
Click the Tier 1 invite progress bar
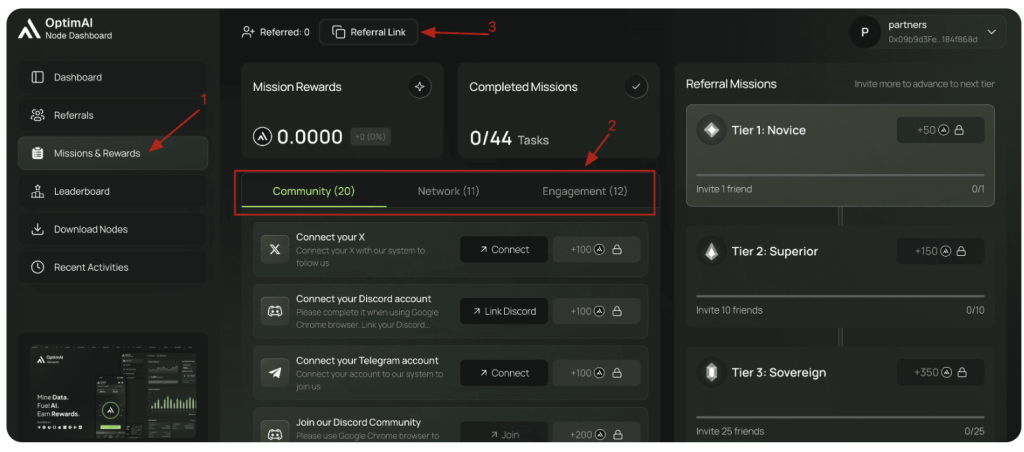point(839,175)
